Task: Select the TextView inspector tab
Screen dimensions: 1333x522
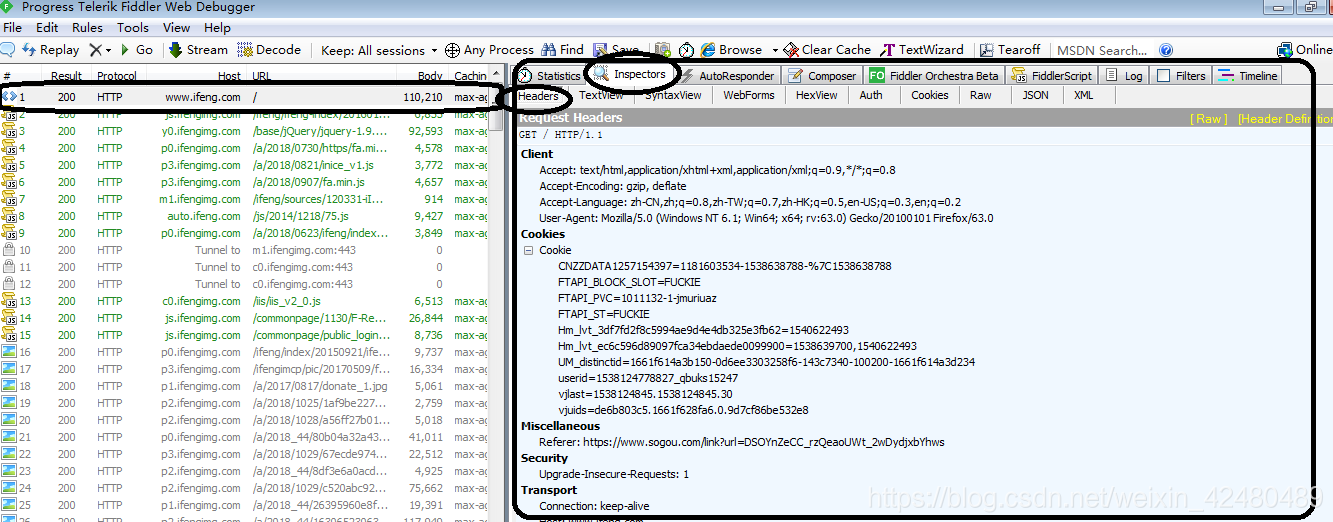Action: [x=601, y=96]
